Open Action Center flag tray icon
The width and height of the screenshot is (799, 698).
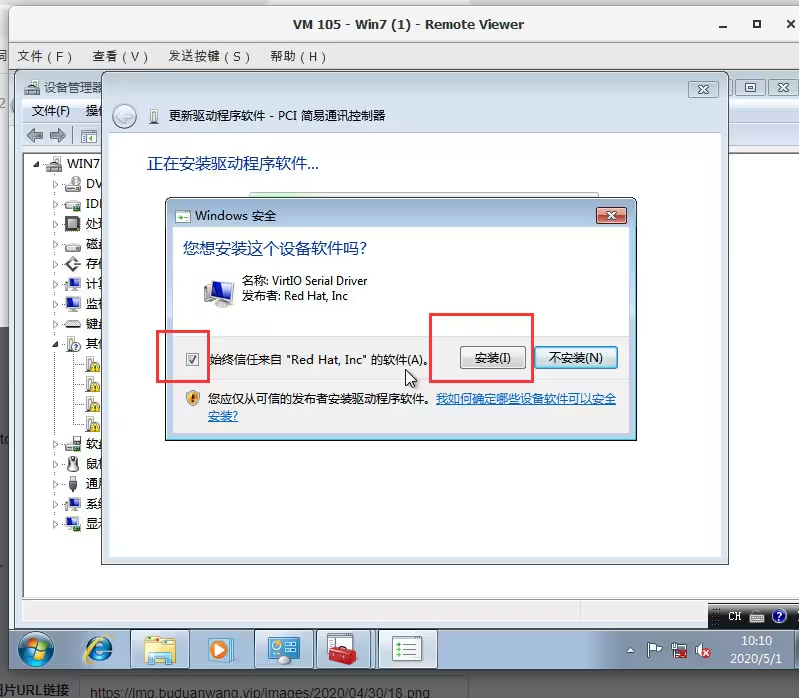pyautogui.click(x=654, y=650)
